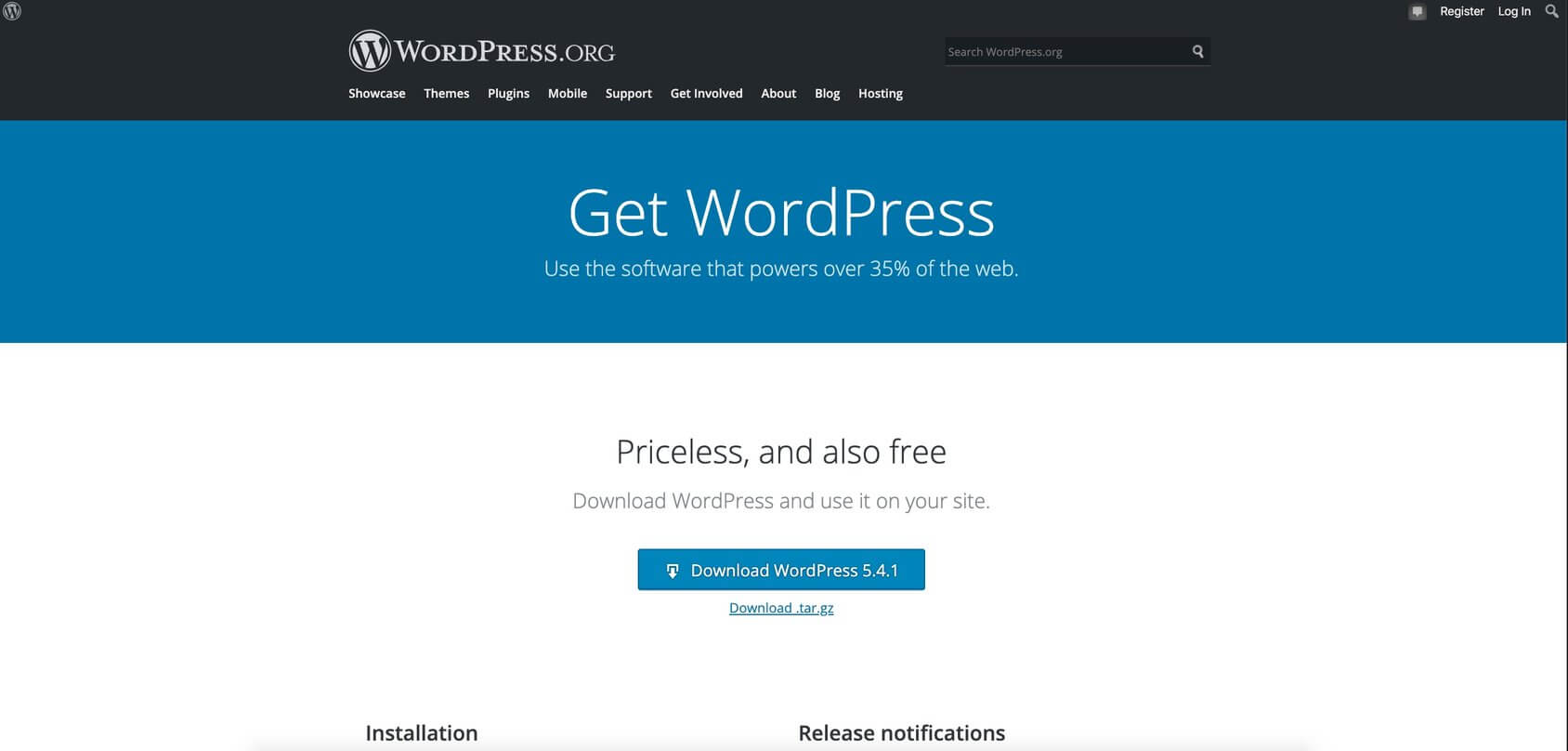Select the Hosting navigation item
1568x751 pixels.
pos(880,93)
